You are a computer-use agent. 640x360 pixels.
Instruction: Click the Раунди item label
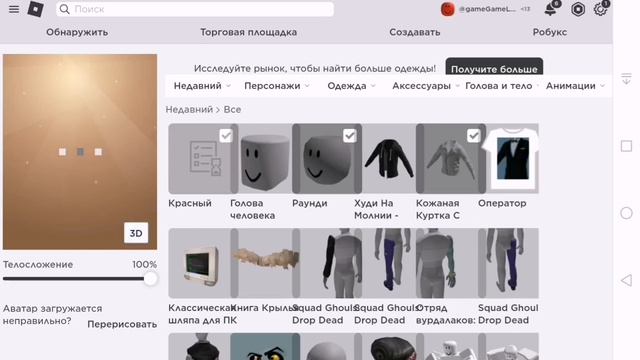pos(310,203)
